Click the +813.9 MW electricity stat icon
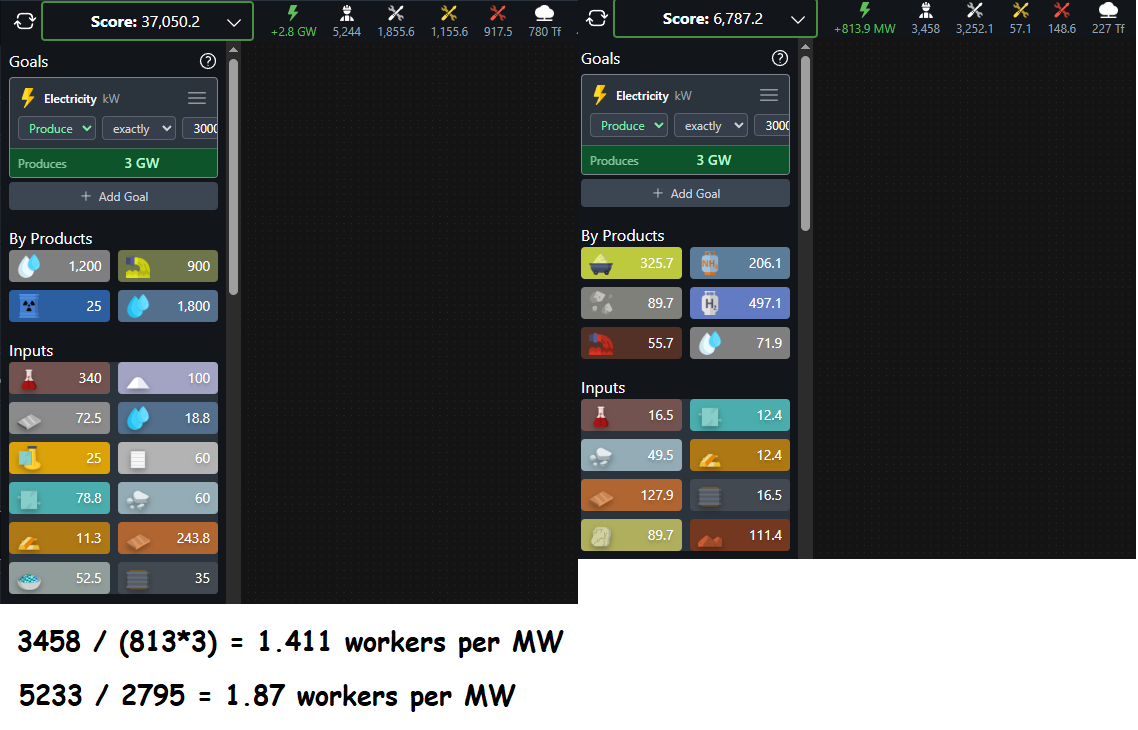1138x730 pixels. (864, 9)
